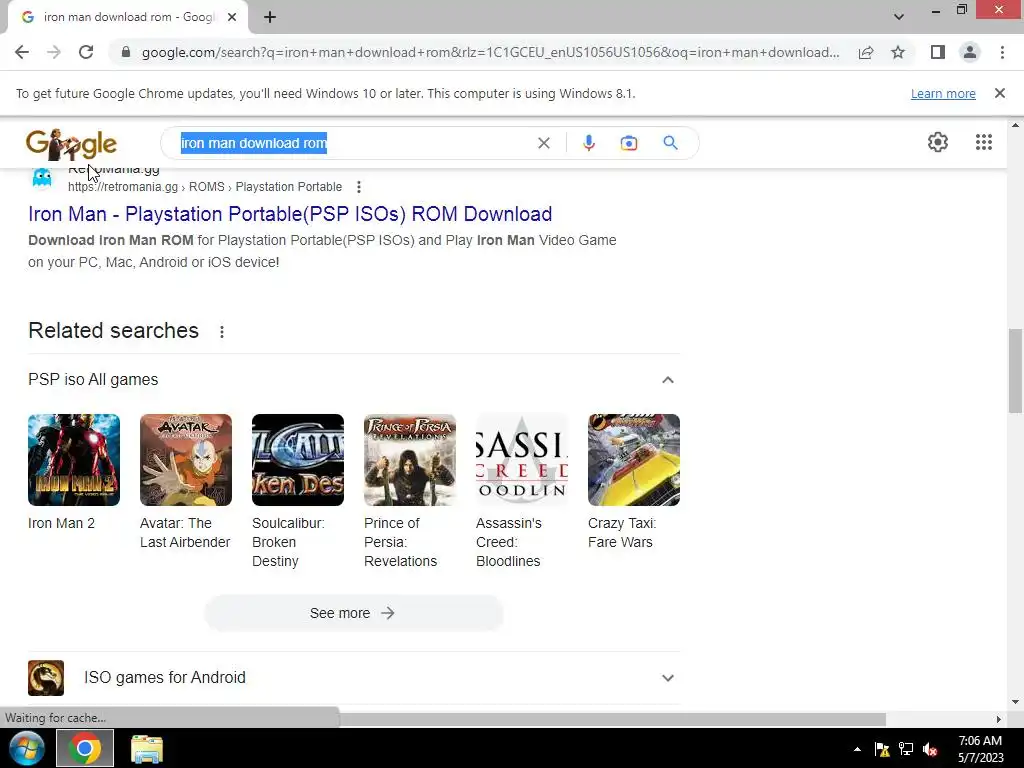Search by image with camera icon
This screenshot has width=1024, height=768.
point(628,143)
